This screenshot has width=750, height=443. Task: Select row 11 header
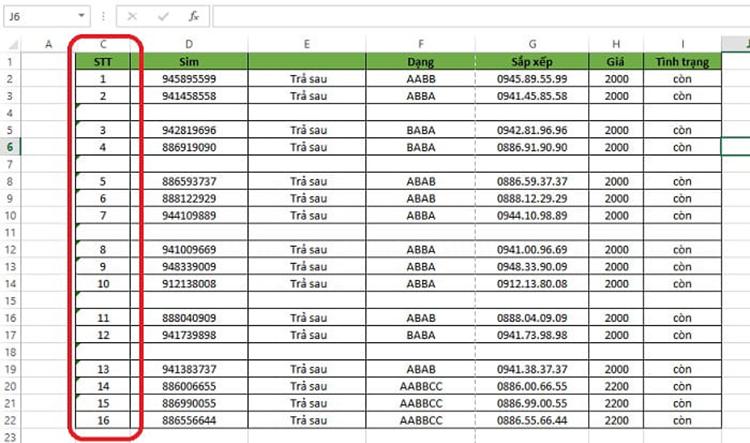pyautogui.click(x=11, y=233)
